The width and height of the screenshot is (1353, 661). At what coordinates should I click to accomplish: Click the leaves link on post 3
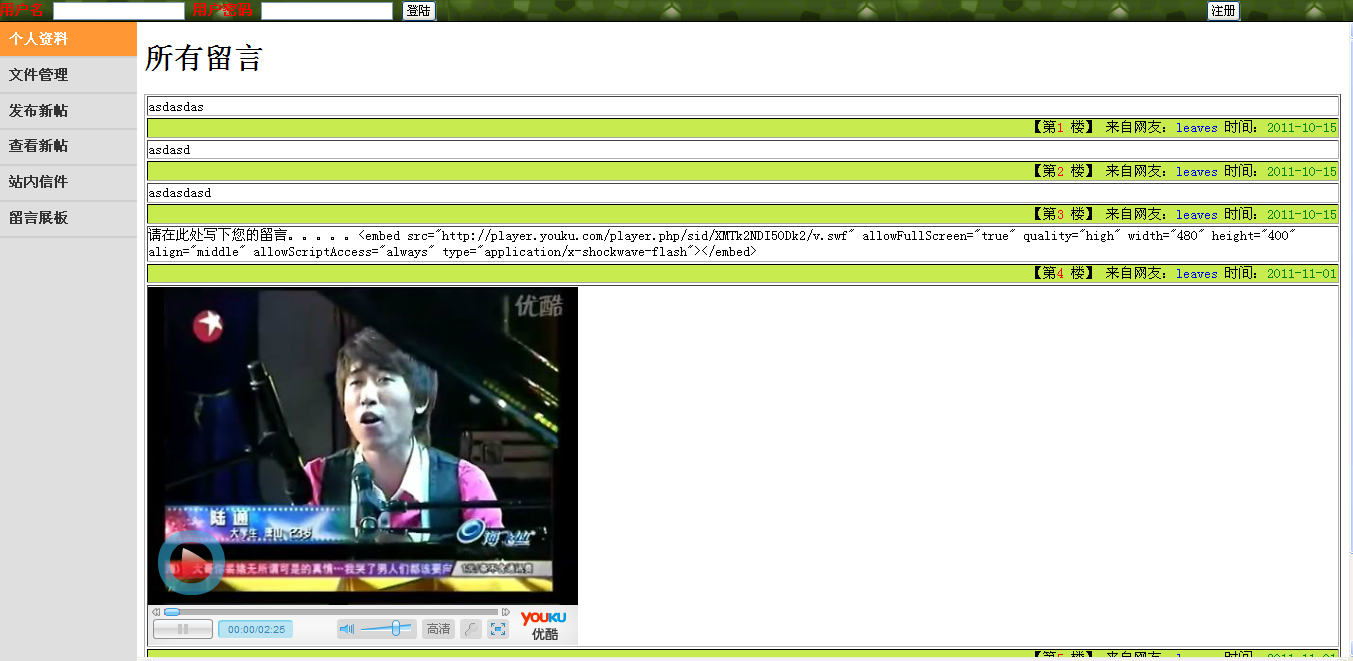[x=1197, y=215]
